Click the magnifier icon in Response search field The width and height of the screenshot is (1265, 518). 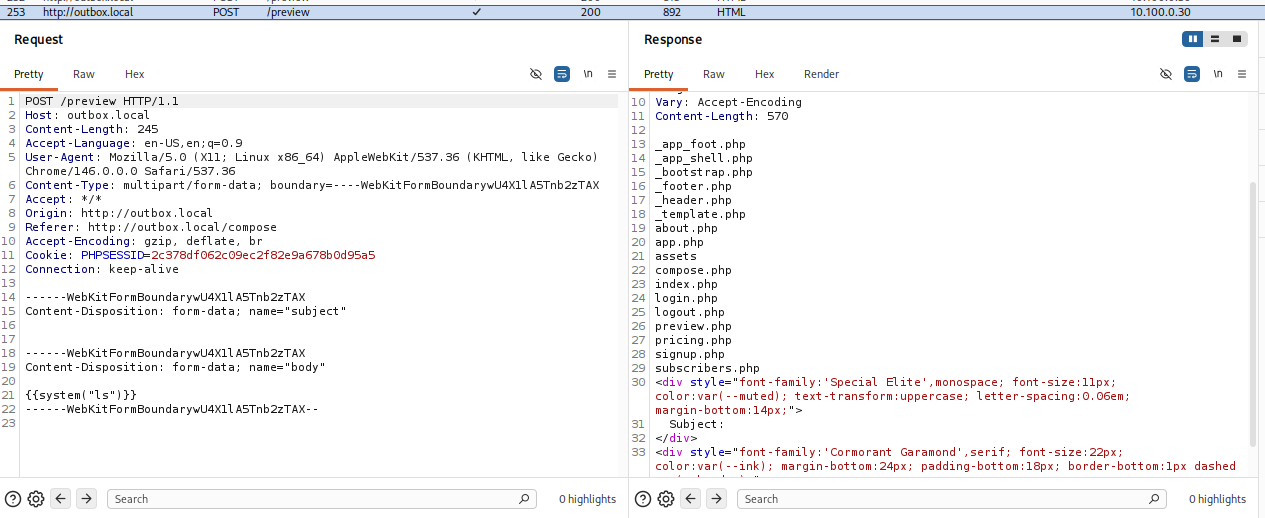[x=1155, y=499]
